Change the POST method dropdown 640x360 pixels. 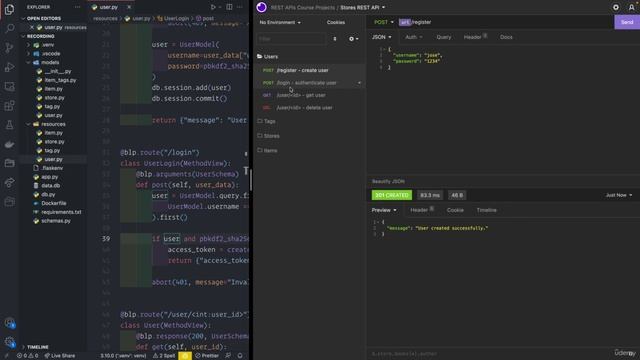[x=384, y=22]
